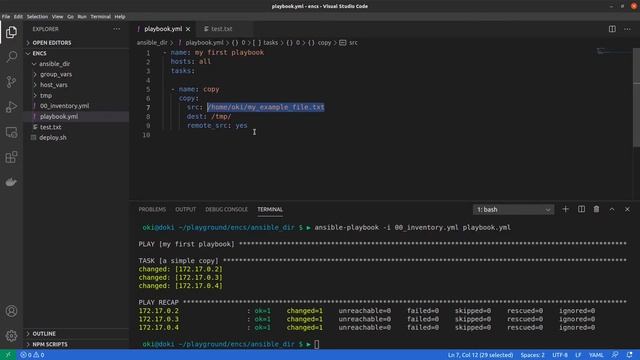This screenshot has width=640, height=360.
Task: Open the 1: bash terminal selector dropdown
Action: [513, 209]
